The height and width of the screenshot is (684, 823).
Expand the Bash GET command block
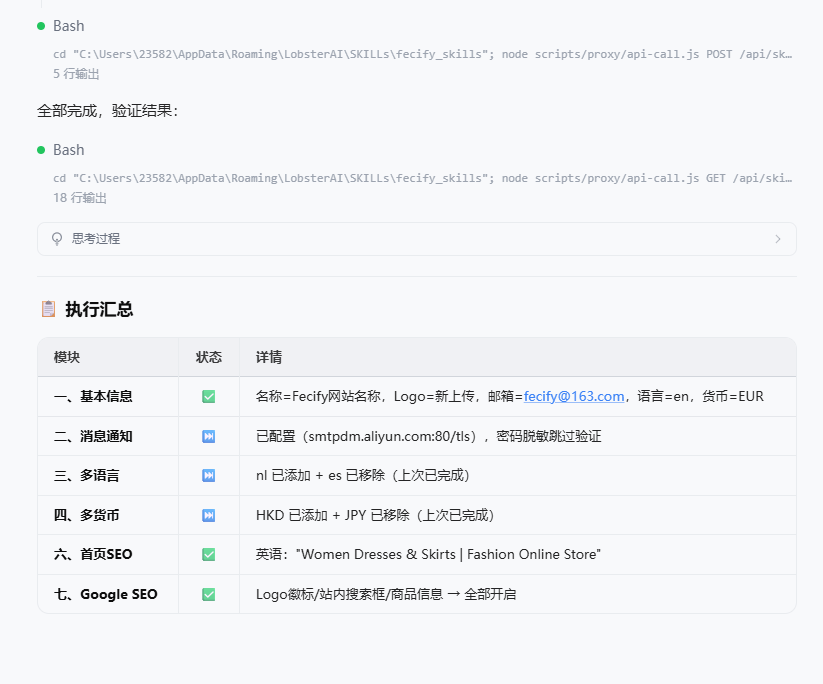pos(423,178)
